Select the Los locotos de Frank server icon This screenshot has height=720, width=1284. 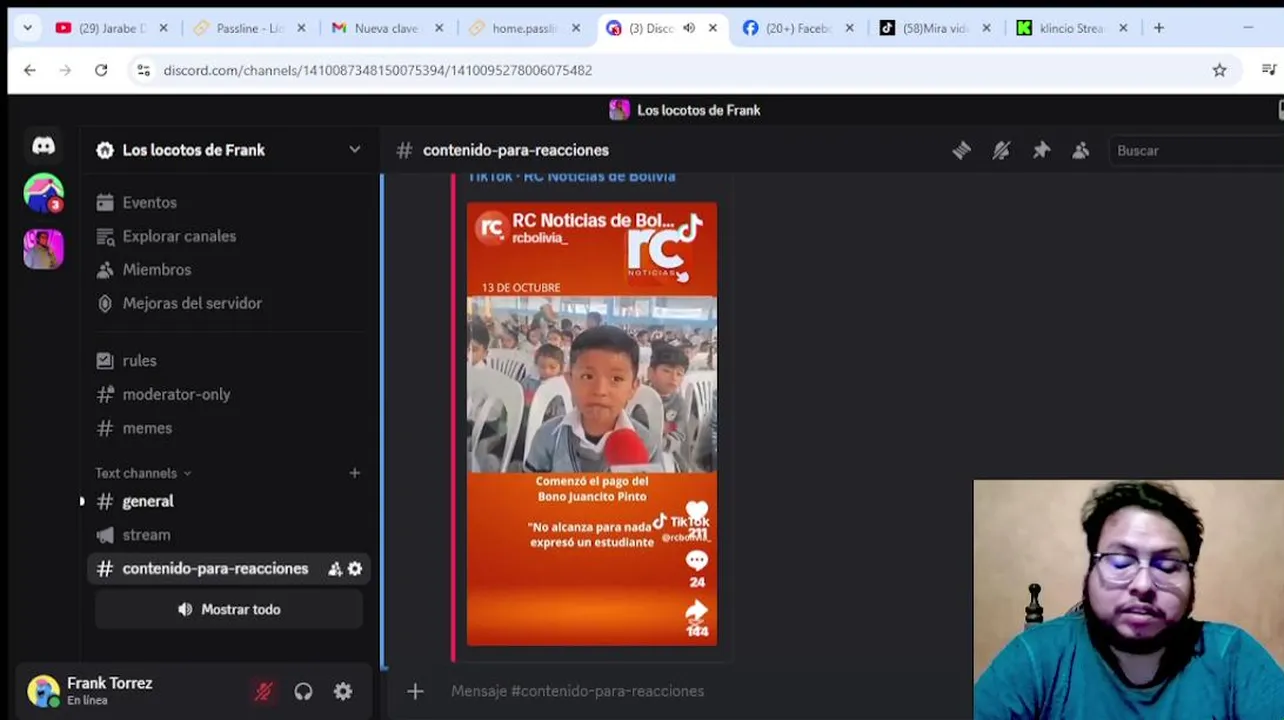point(43,248)
